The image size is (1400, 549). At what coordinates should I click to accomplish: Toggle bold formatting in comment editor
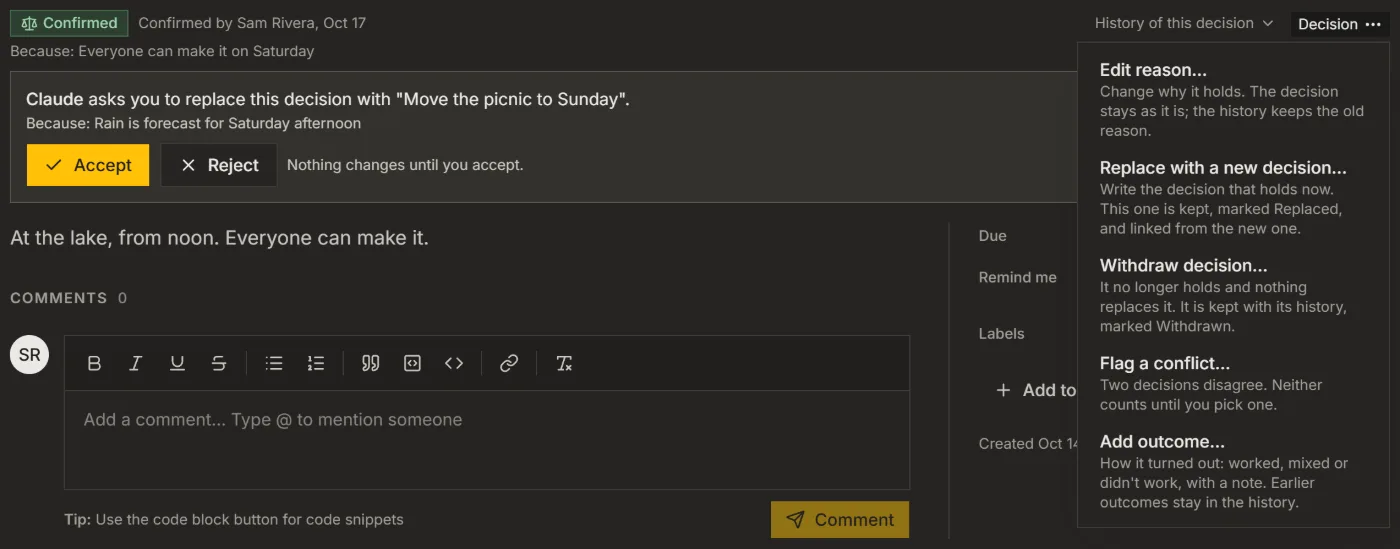tap(94, 363)
